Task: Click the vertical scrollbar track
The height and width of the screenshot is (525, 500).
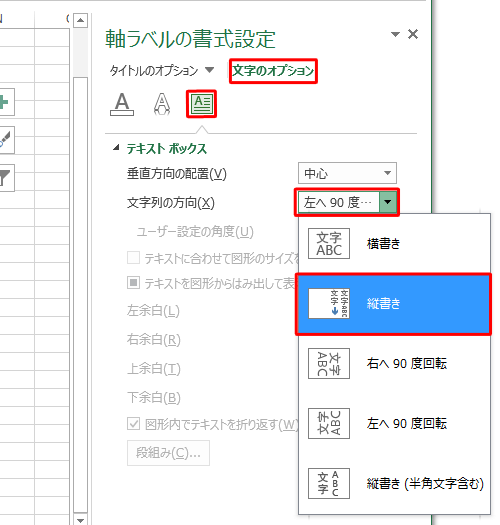Action: [80, 52]
